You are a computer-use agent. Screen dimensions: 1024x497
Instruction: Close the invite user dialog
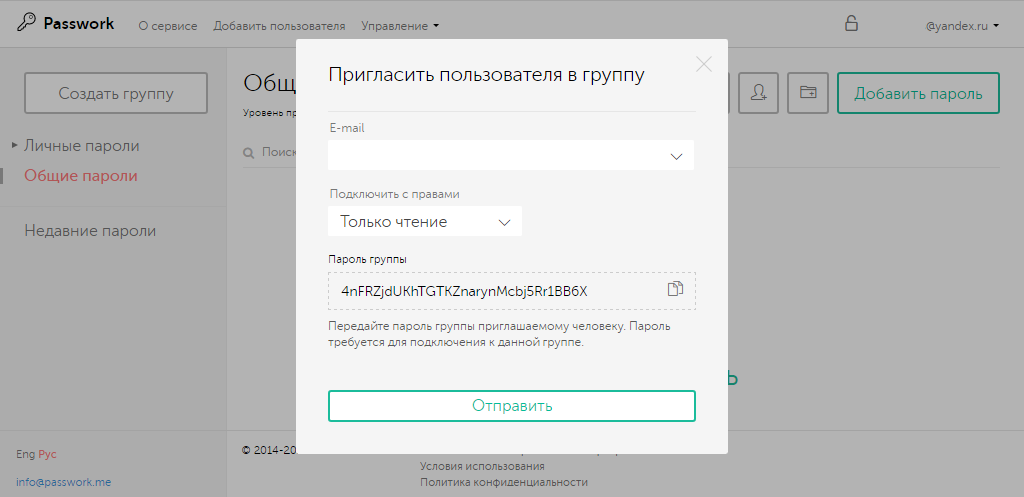703,64
